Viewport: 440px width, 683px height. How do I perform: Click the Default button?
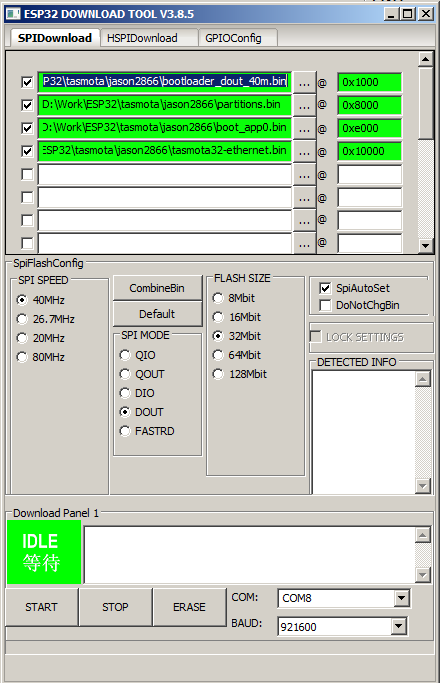tap(157, 314)
